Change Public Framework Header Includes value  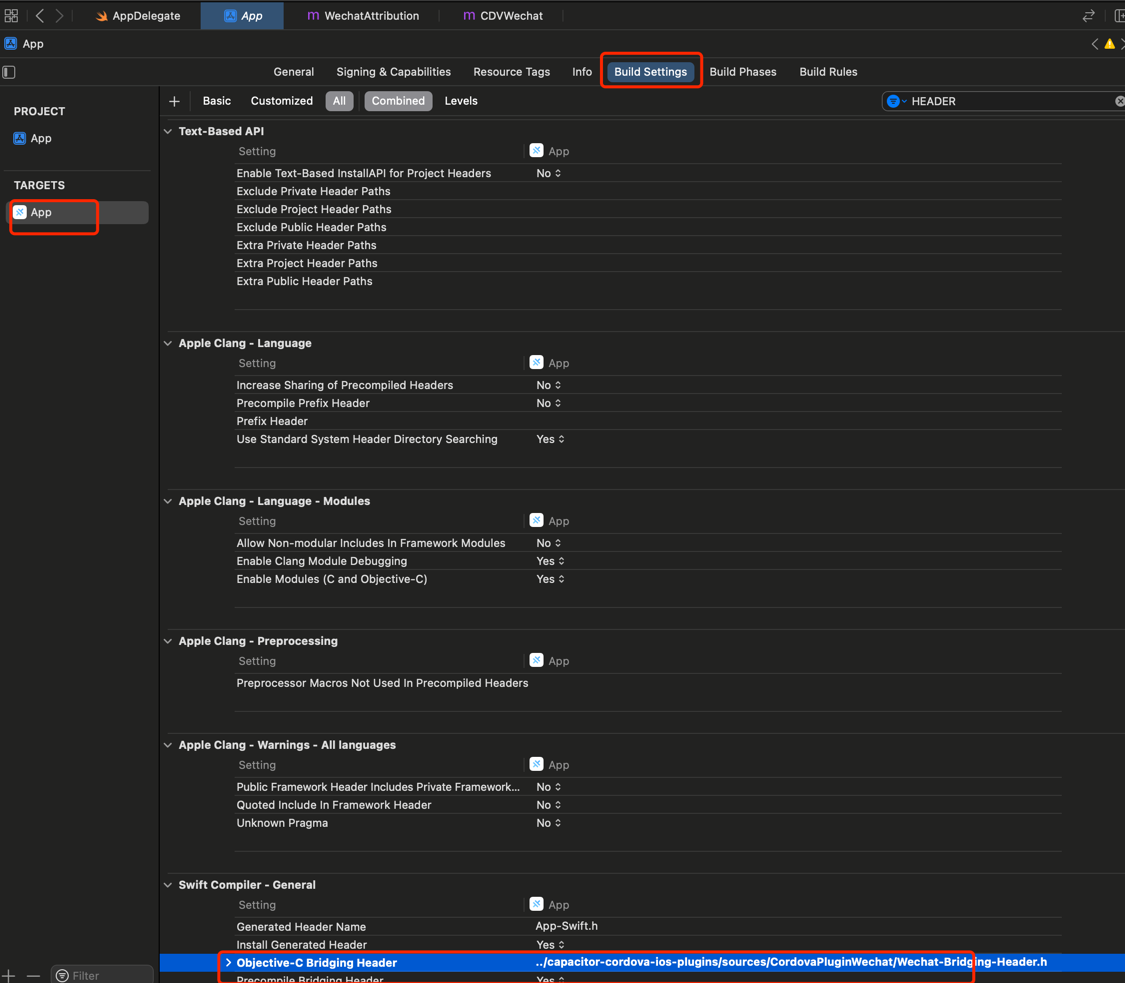549,787
